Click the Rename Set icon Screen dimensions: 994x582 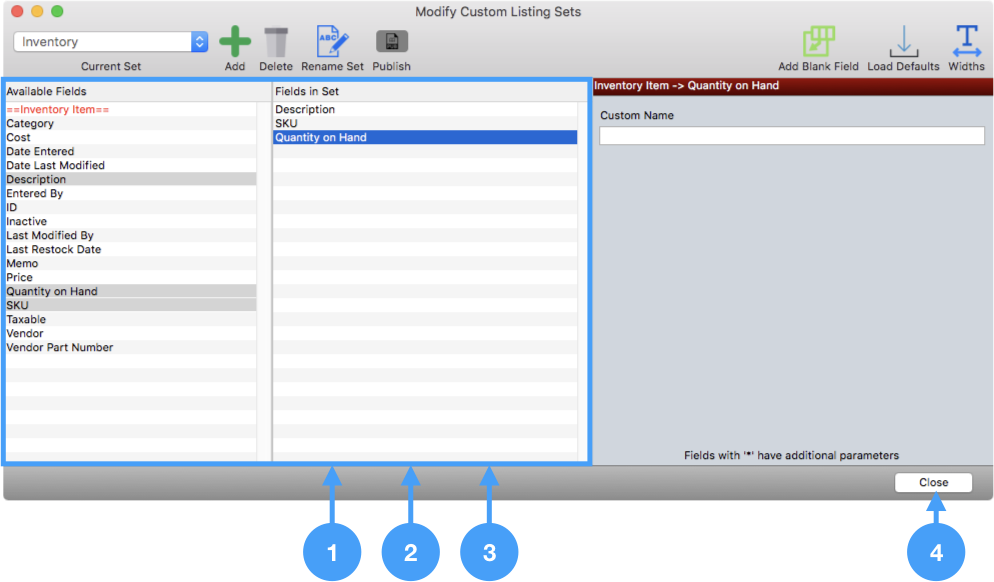coord(333,42)
